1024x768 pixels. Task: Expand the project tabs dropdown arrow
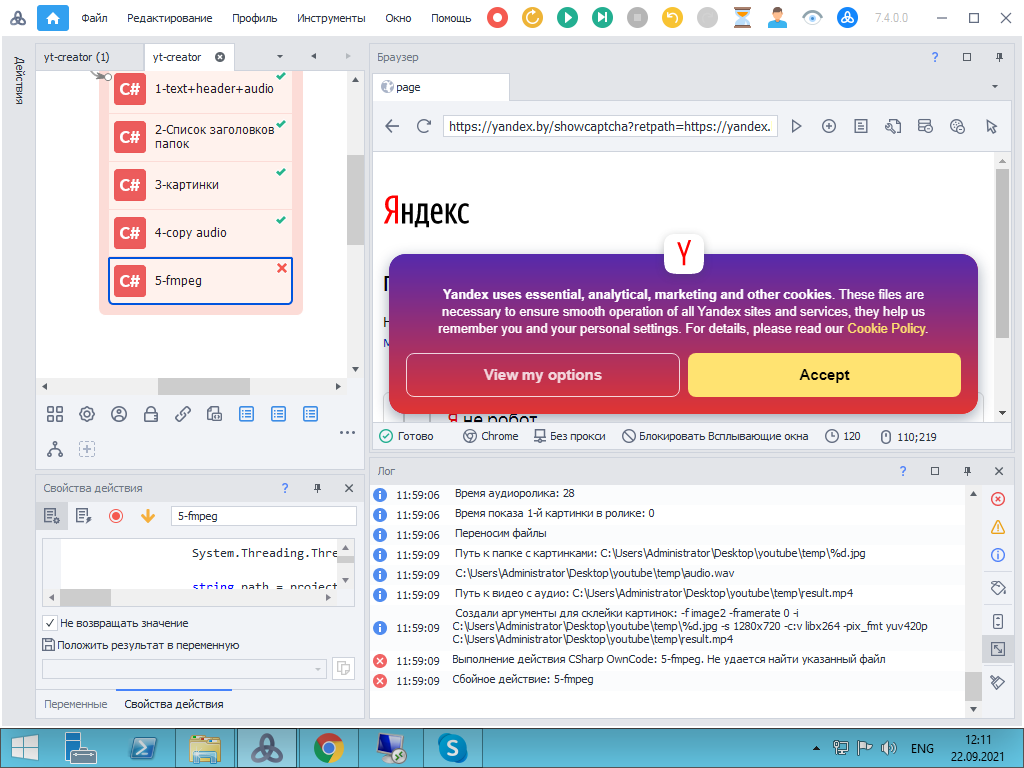click(x=280, y=57)
